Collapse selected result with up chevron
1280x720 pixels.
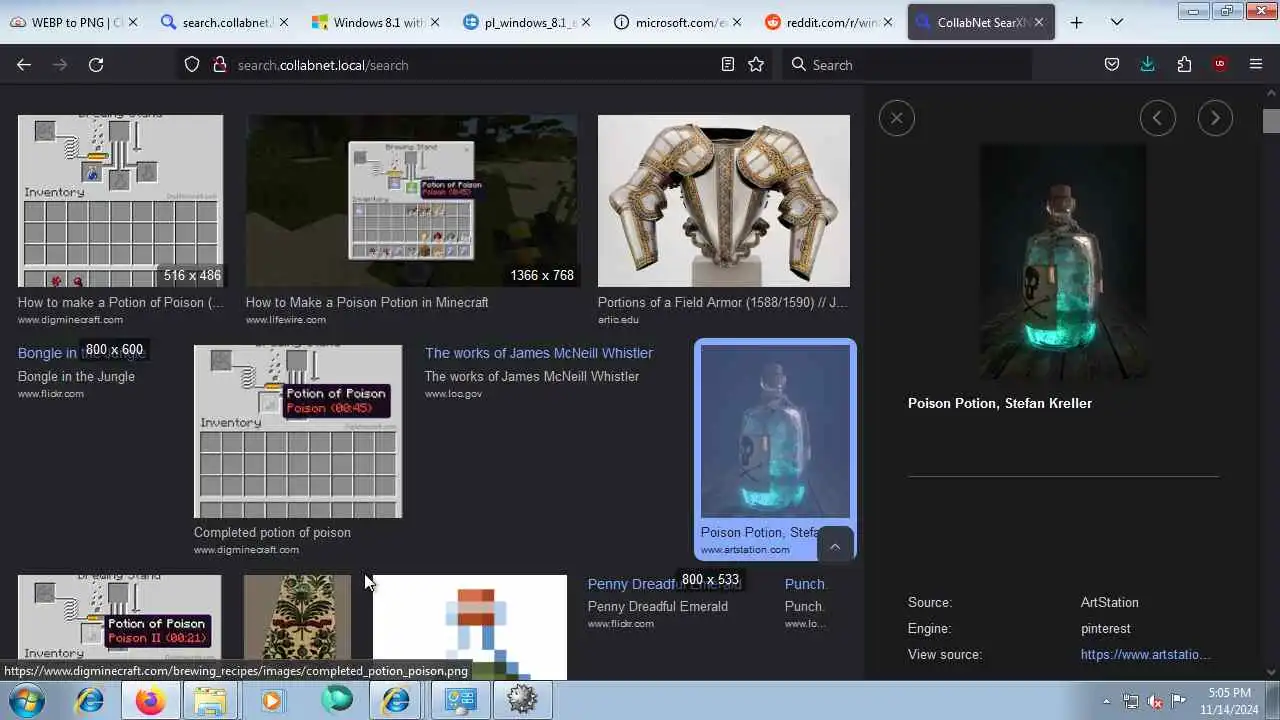pos(835,546)
